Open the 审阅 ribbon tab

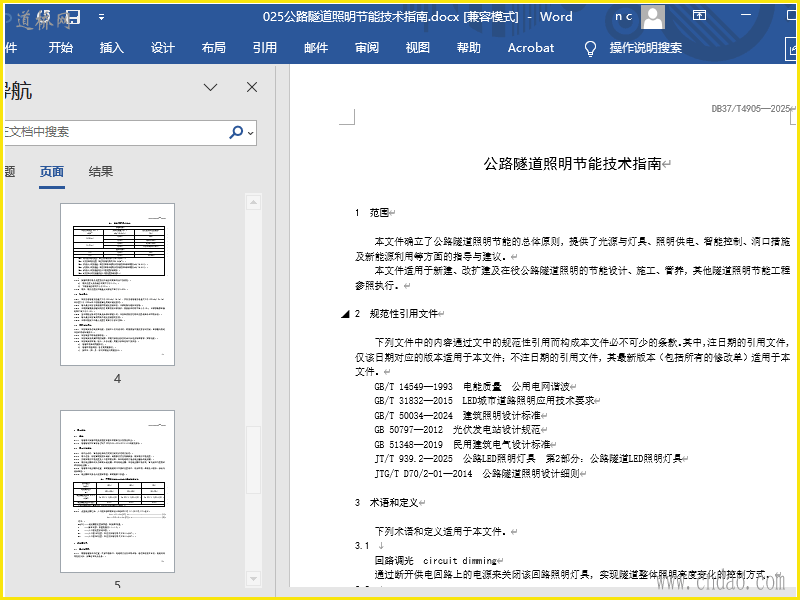(367, 48)
